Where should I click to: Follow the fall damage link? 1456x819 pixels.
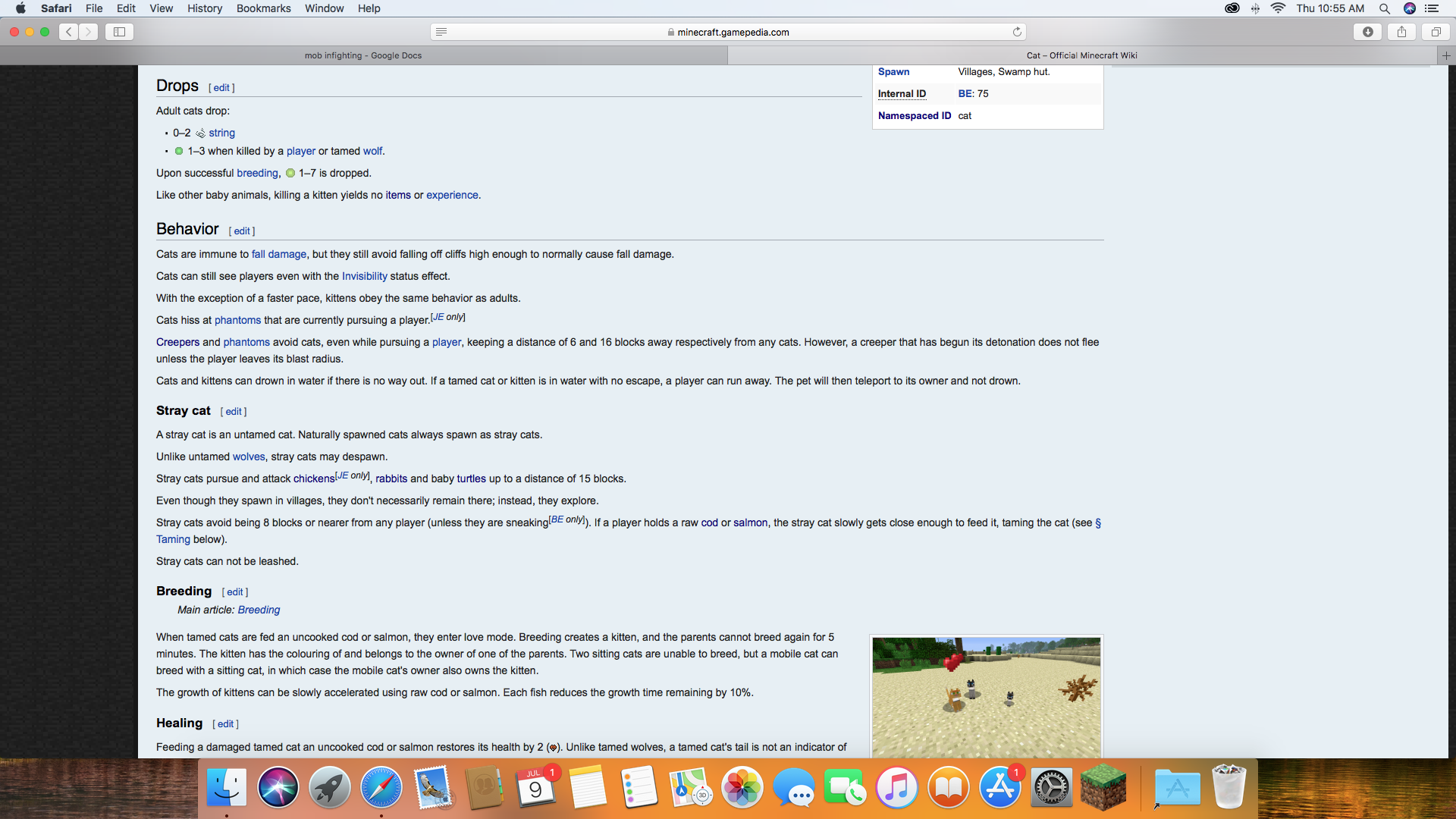point(279,255)
